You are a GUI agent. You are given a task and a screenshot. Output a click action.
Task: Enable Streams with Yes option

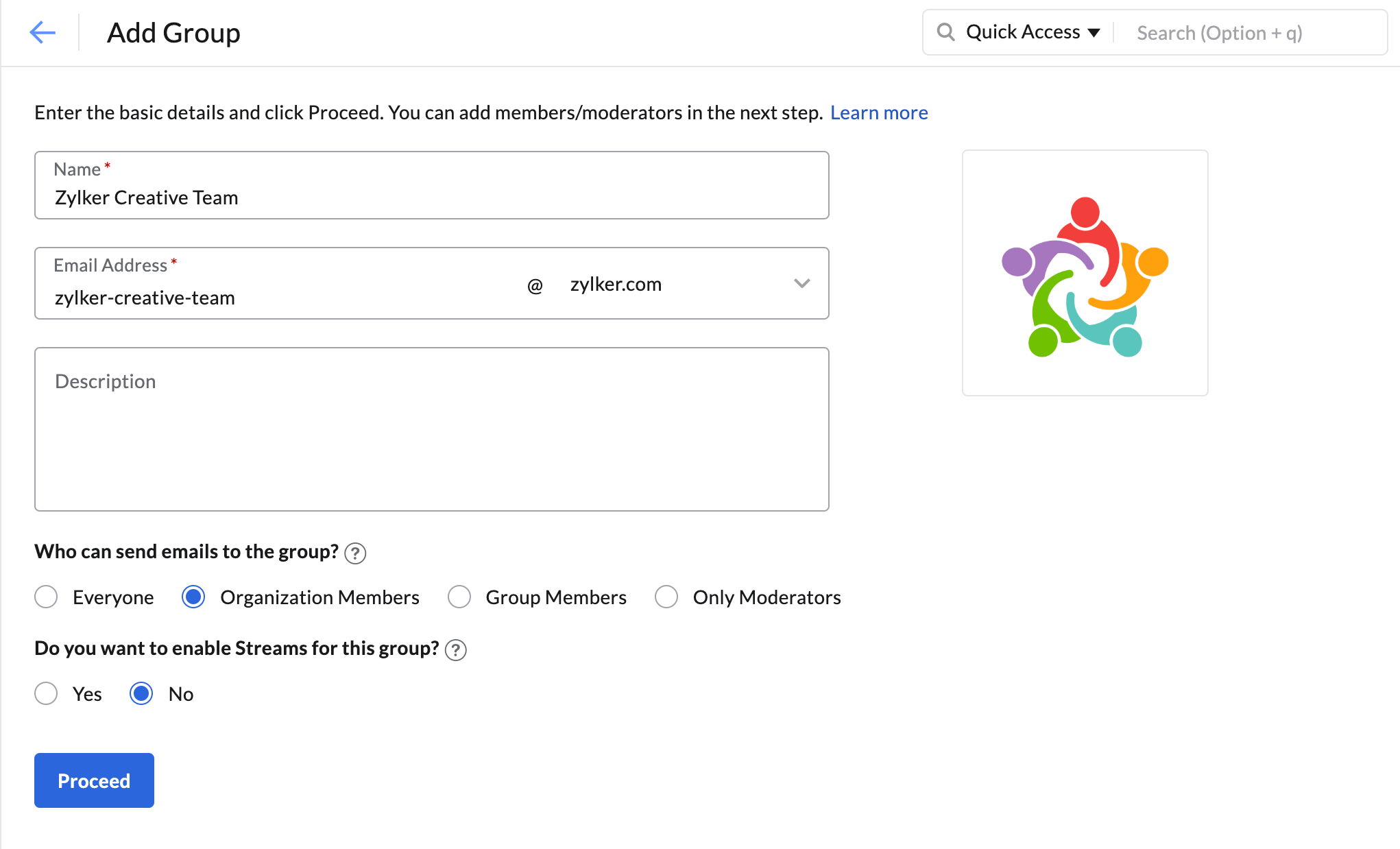pyautogui.click(x=46, y=693)
